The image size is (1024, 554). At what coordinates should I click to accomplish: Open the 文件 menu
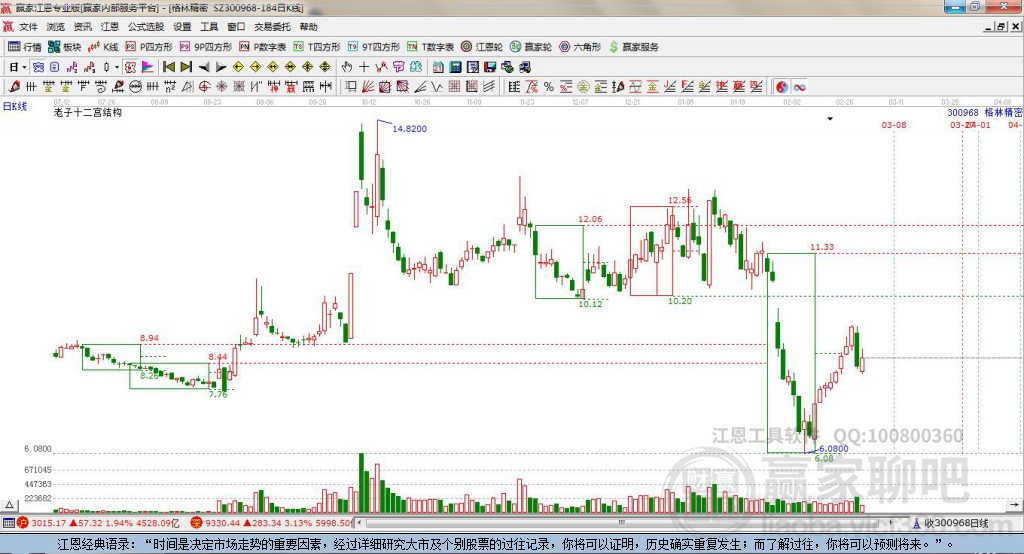coord(28,27)
